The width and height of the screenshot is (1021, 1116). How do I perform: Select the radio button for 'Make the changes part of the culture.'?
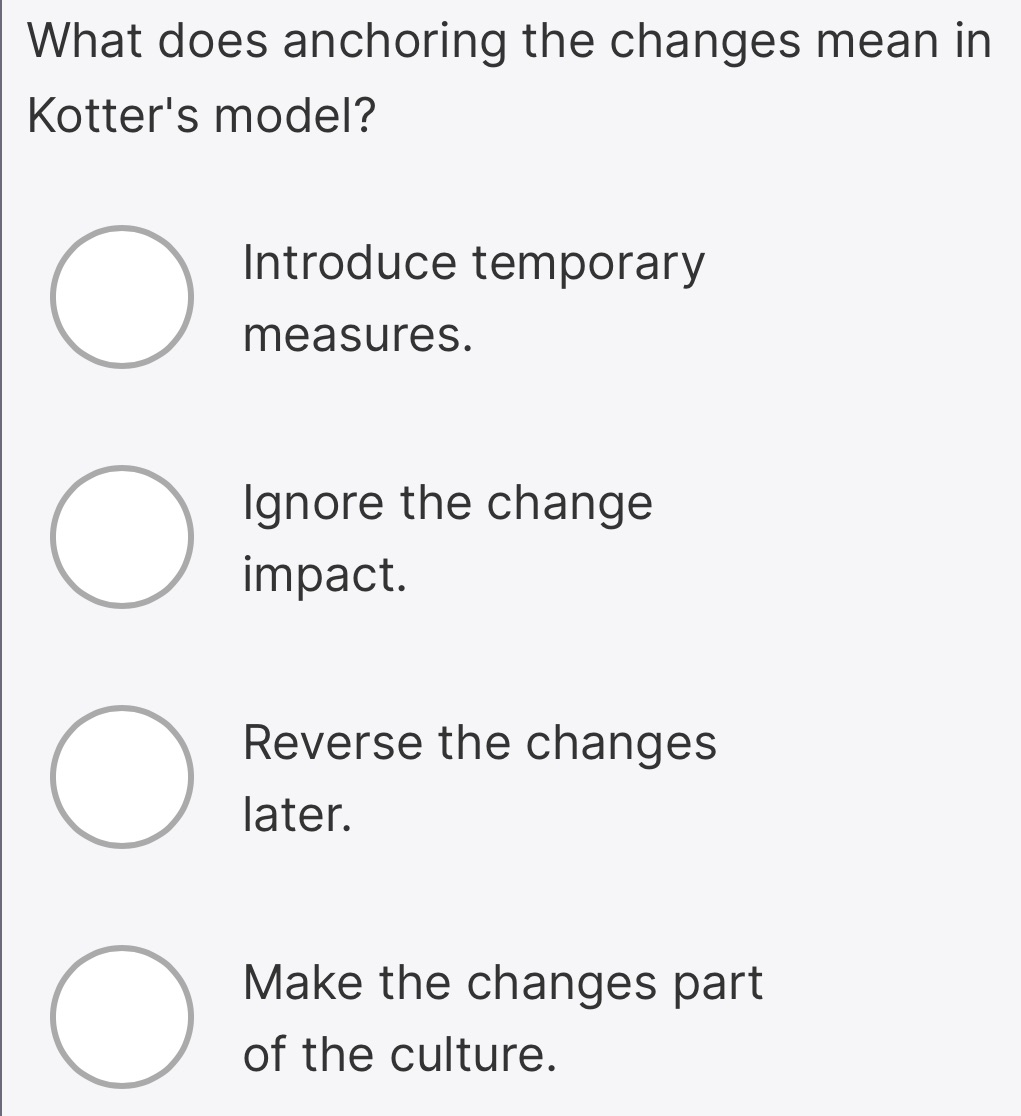[122, 1016]
